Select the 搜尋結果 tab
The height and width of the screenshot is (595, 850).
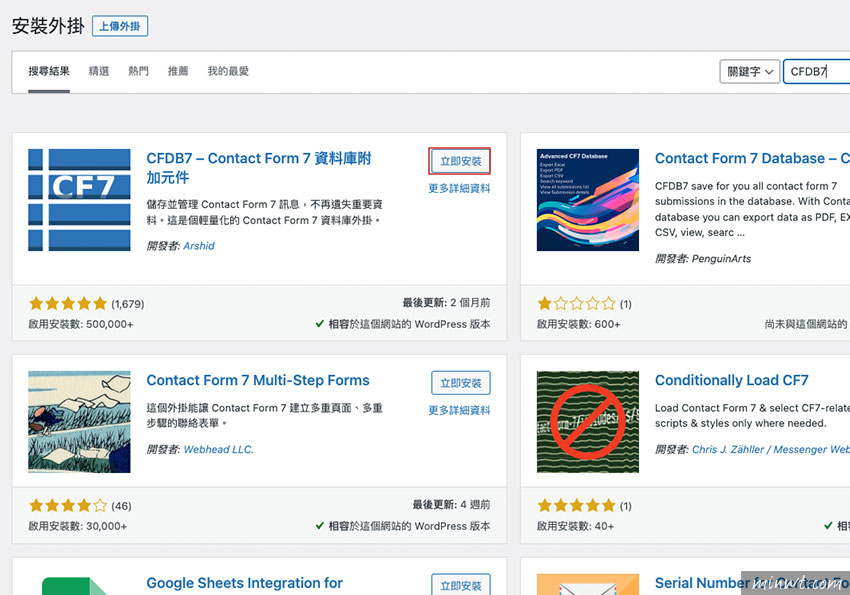pyautogui.click(x=49, y=71)
